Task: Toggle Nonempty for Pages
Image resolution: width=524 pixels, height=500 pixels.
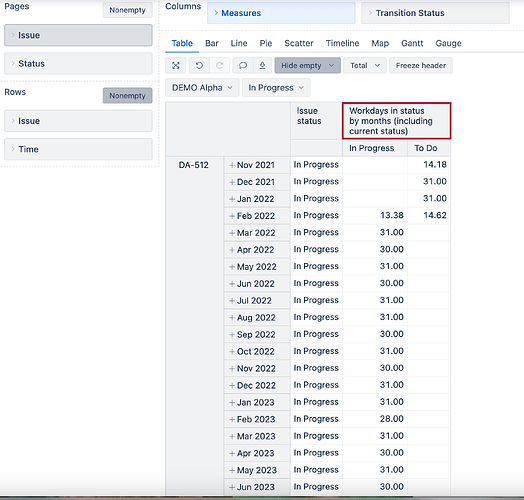Action: tap(127, 10)
